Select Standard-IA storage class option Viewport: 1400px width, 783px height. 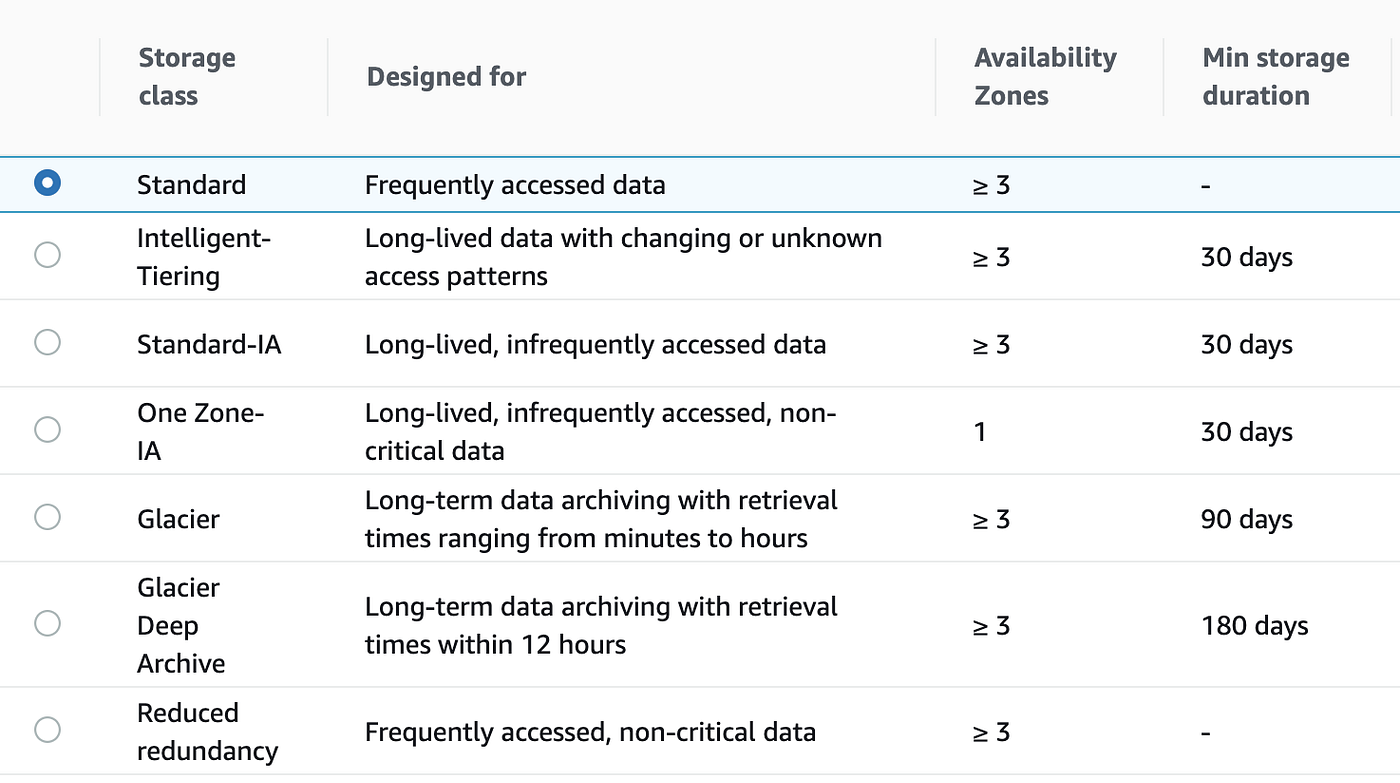tap(47, 342)
